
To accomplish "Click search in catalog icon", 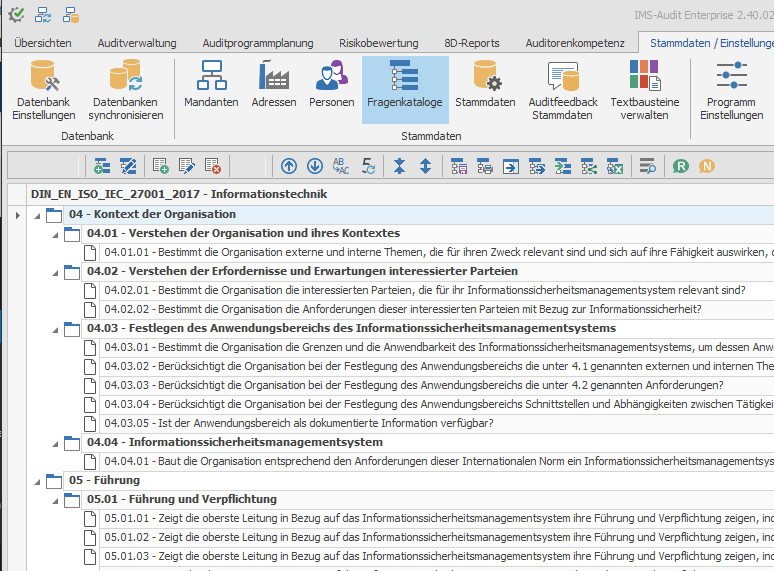I will pos(647,166).
